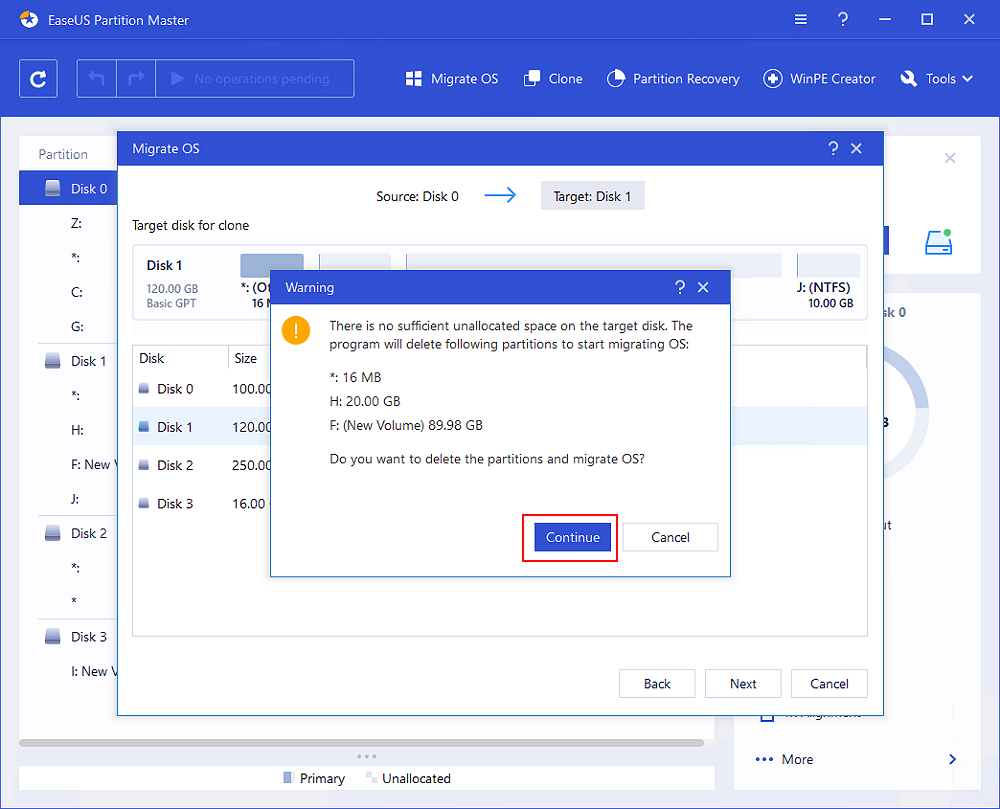Click the Migrate OS toolbar icon
The width and height of the screenshot is (1000, 809).
click(413, 78)
